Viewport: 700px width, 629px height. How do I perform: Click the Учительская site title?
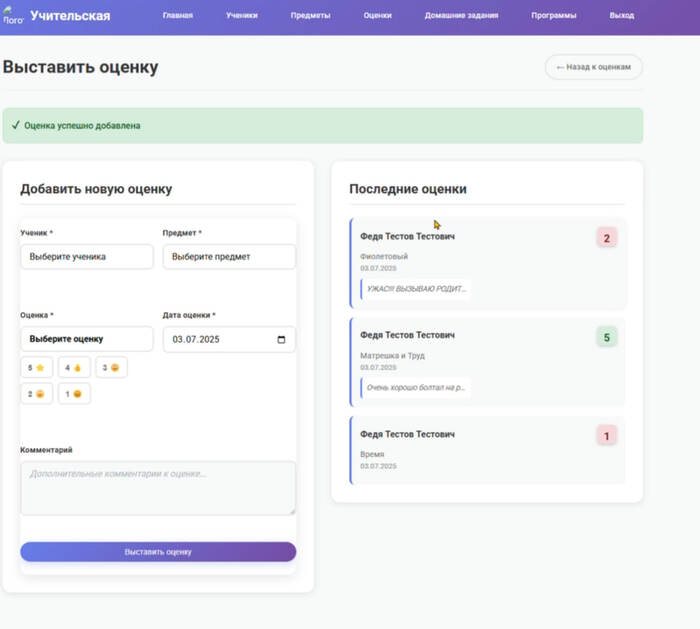pyautogui.click(x=70, y=16)
